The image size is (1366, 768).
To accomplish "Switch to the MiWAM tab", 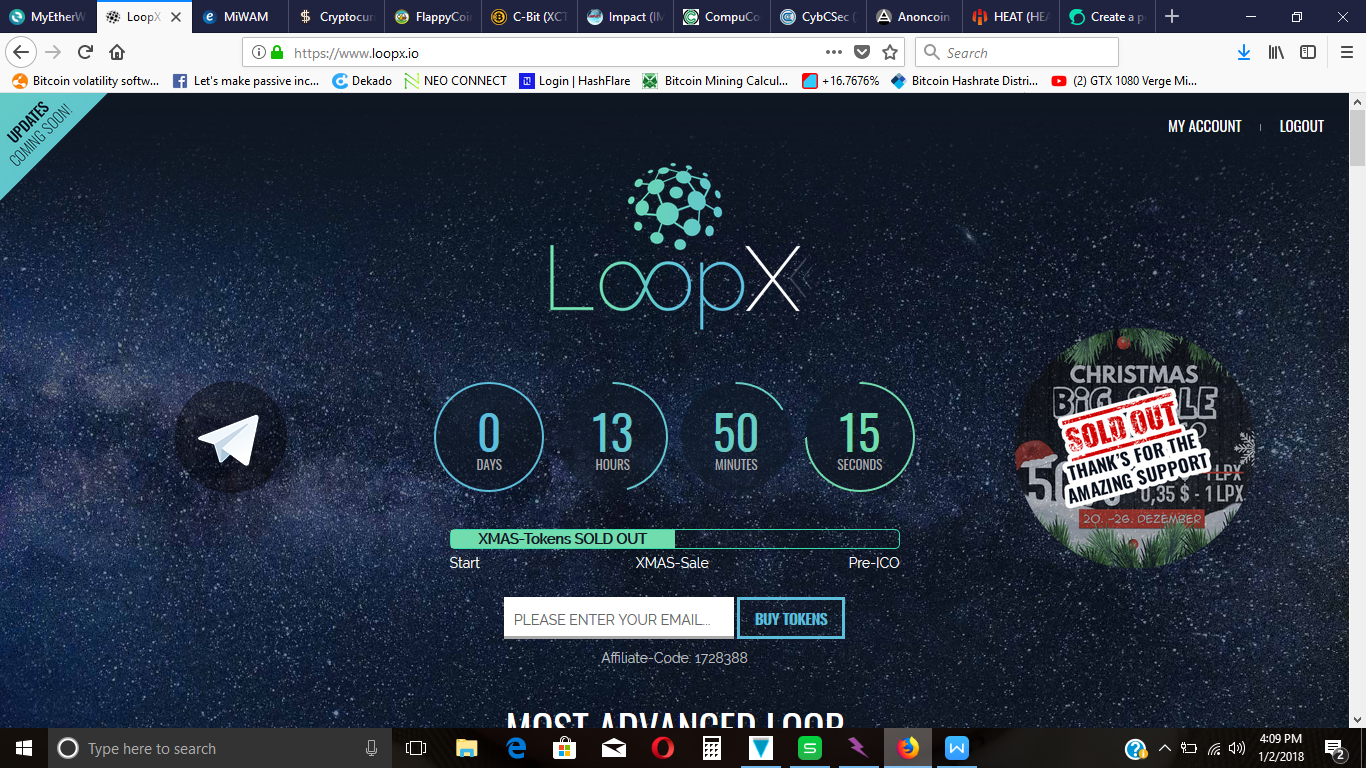I will [x=240, y=17].
